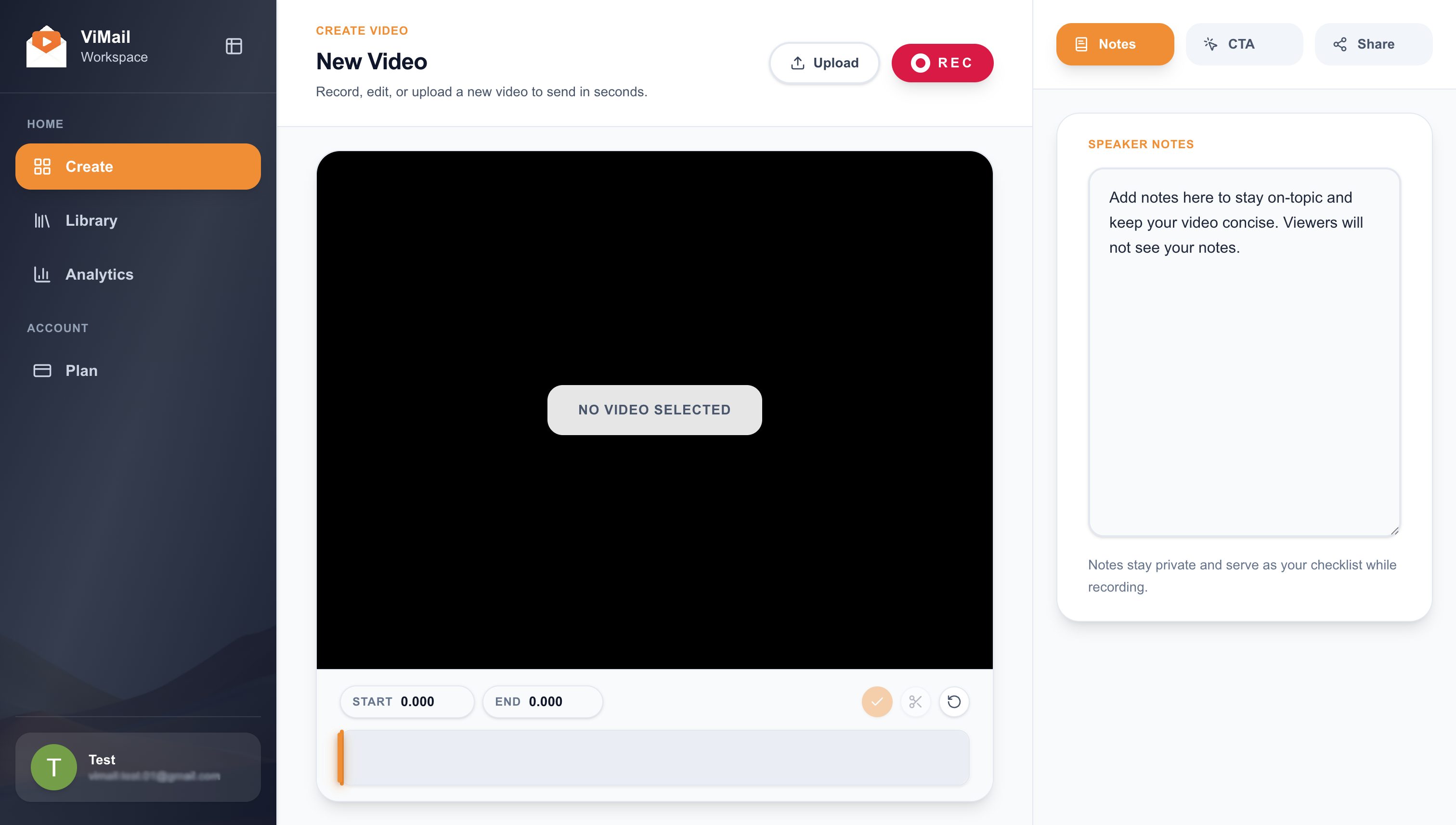
Task: Confirm the trim with the orange checkmark icon
Action: click(877, 701)
